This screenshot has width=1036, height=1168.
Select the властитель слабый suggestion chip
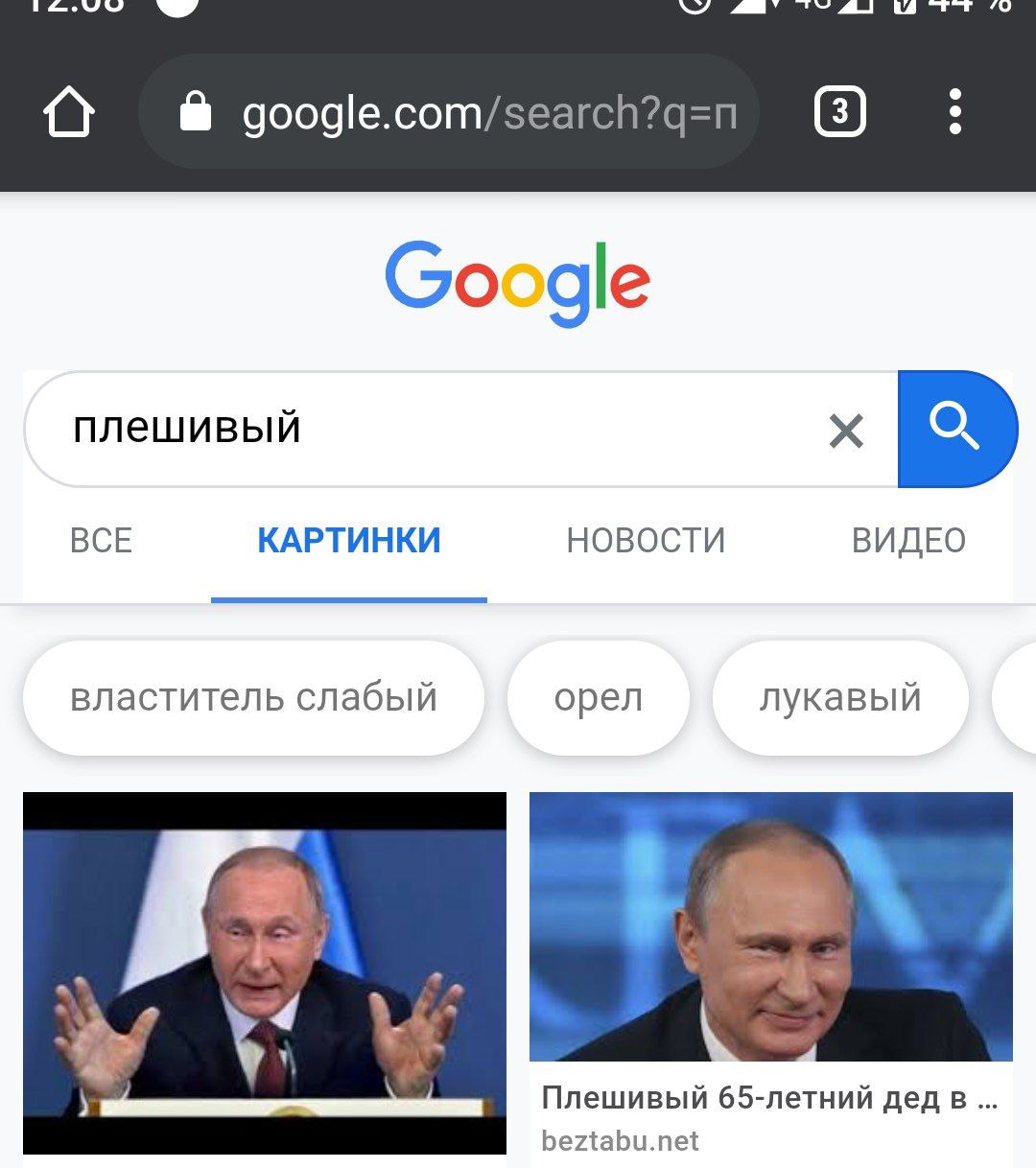point(253,697)
